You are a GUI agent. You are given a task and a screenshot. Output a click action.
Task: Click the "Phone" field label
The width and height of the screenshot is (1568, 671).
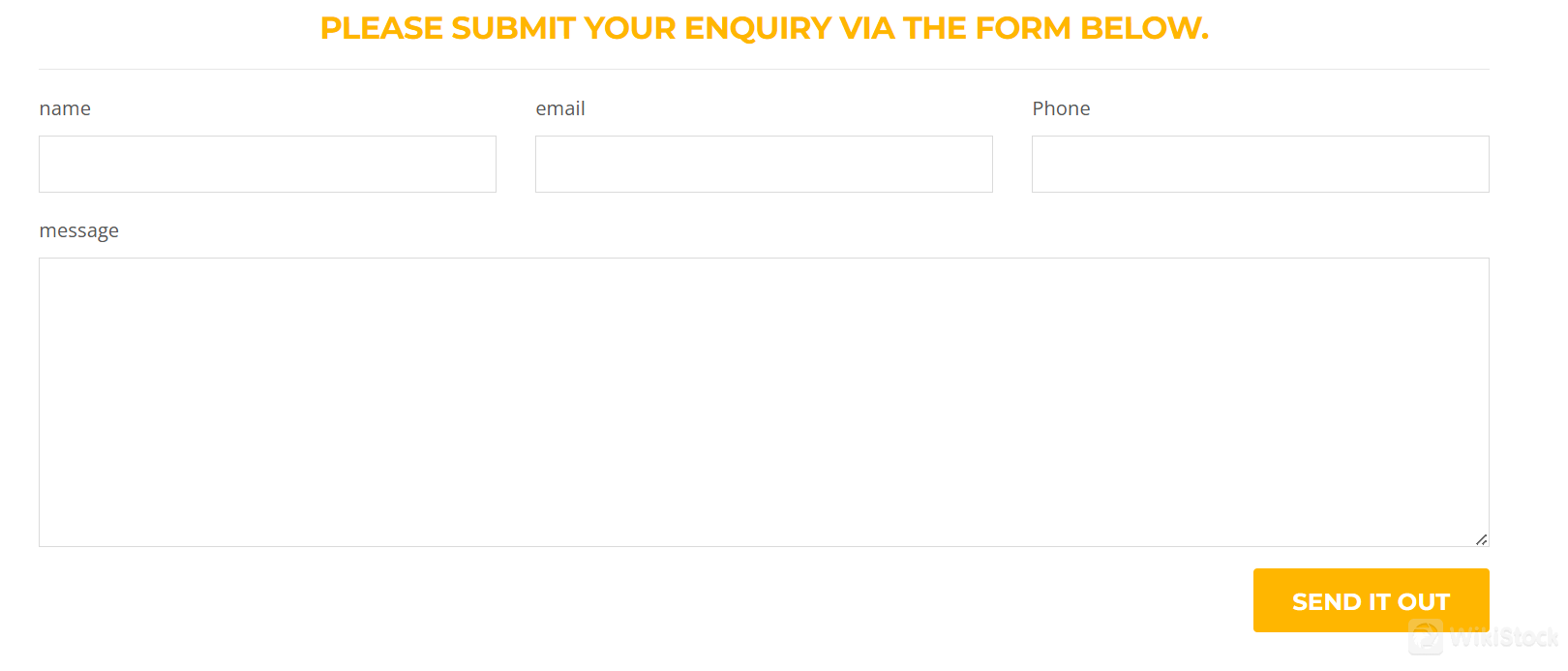point(1061,108)
